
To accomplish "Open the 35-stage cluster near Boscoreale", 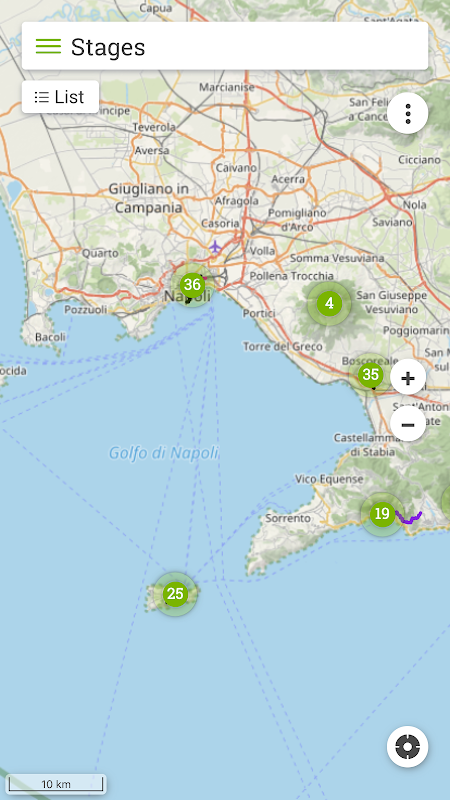I will 370,375.
